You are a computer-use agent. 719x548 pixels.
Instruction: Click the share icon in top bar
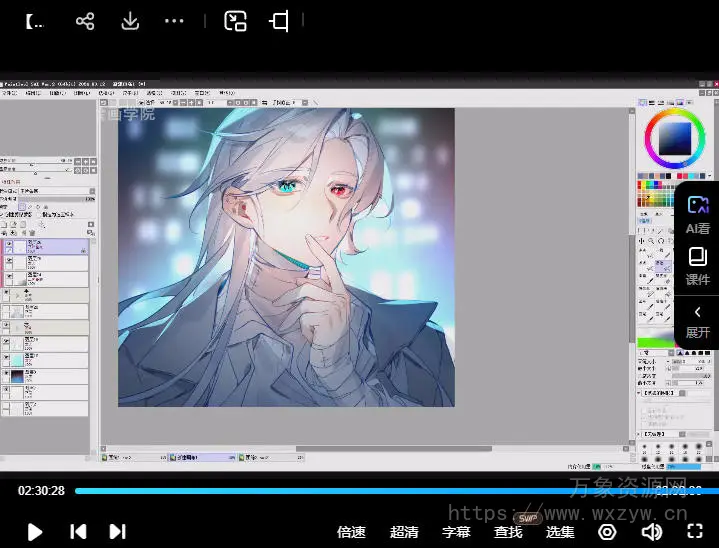85,21
